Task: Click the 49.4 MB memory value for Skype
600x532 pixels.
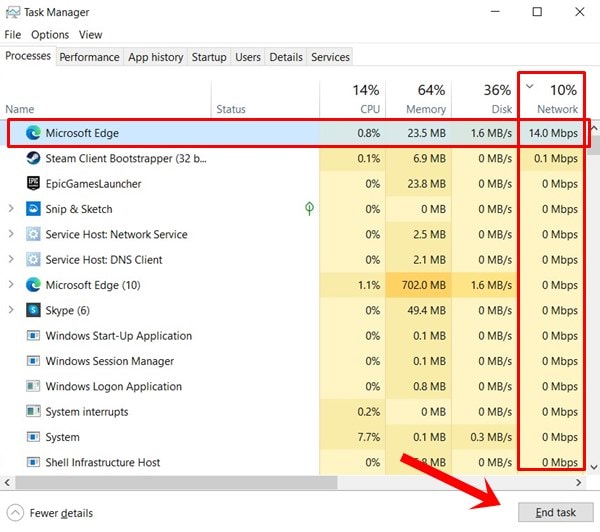Action: (x=427, y=310)
